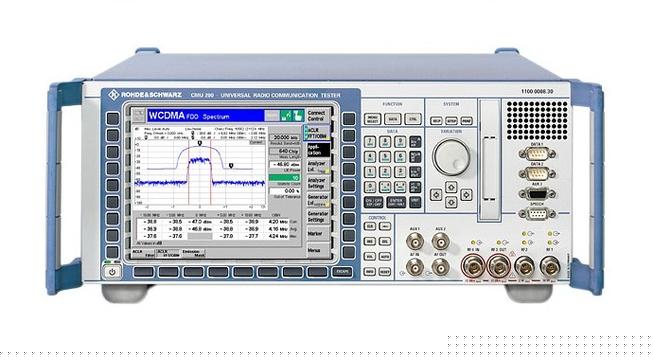Screen dimensions: 653x360
Task: Click the green connection status icon on screen
Action: 286,115
